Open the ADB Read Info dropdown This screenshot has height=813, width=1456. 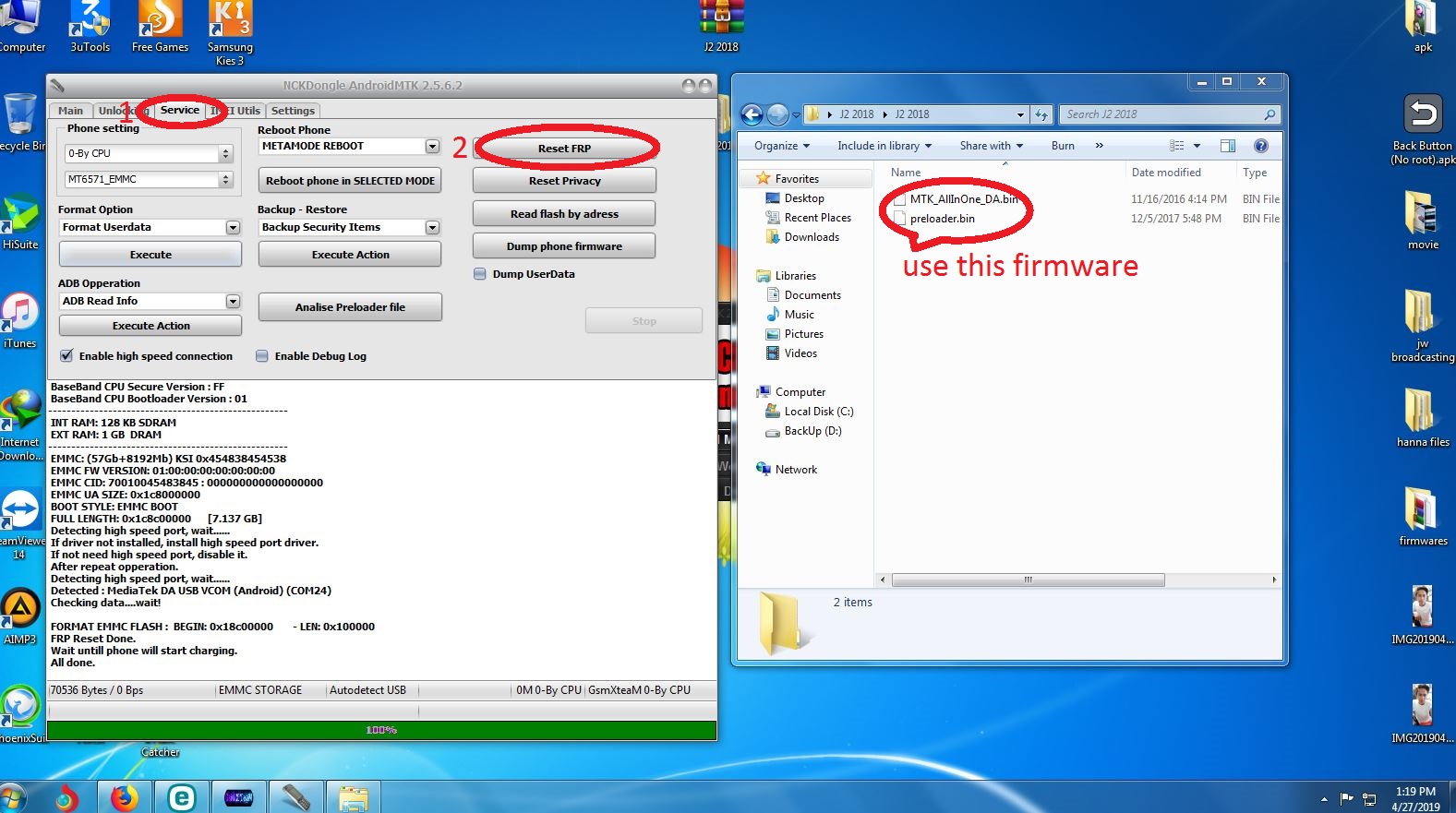(233, 301)
